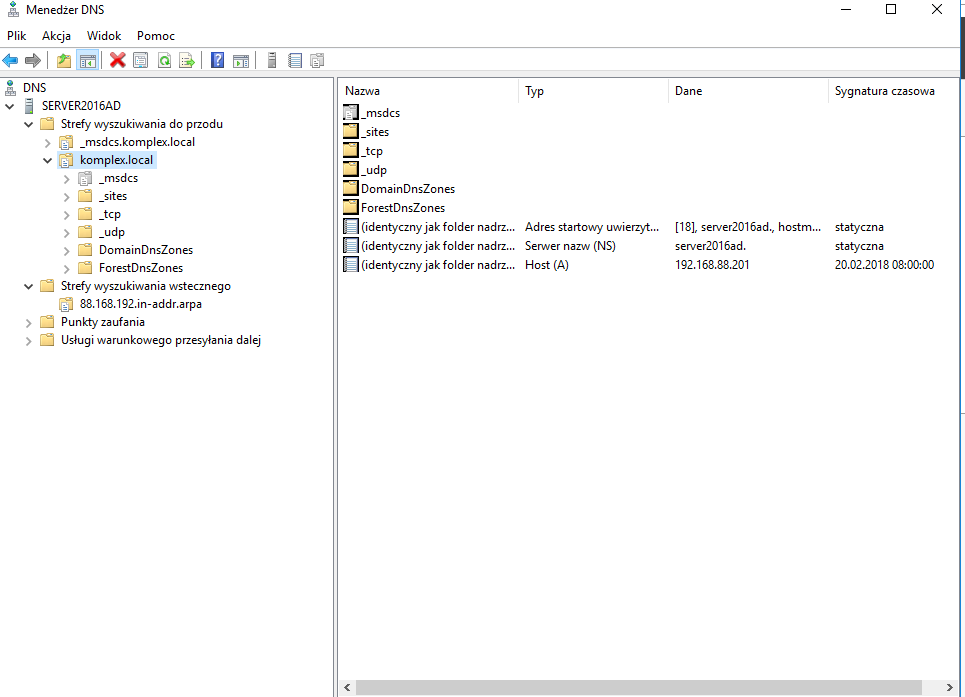965x697 pixels.
Task: Click the Serwer nazw (NS) record icon
Action: pos(351,245)
